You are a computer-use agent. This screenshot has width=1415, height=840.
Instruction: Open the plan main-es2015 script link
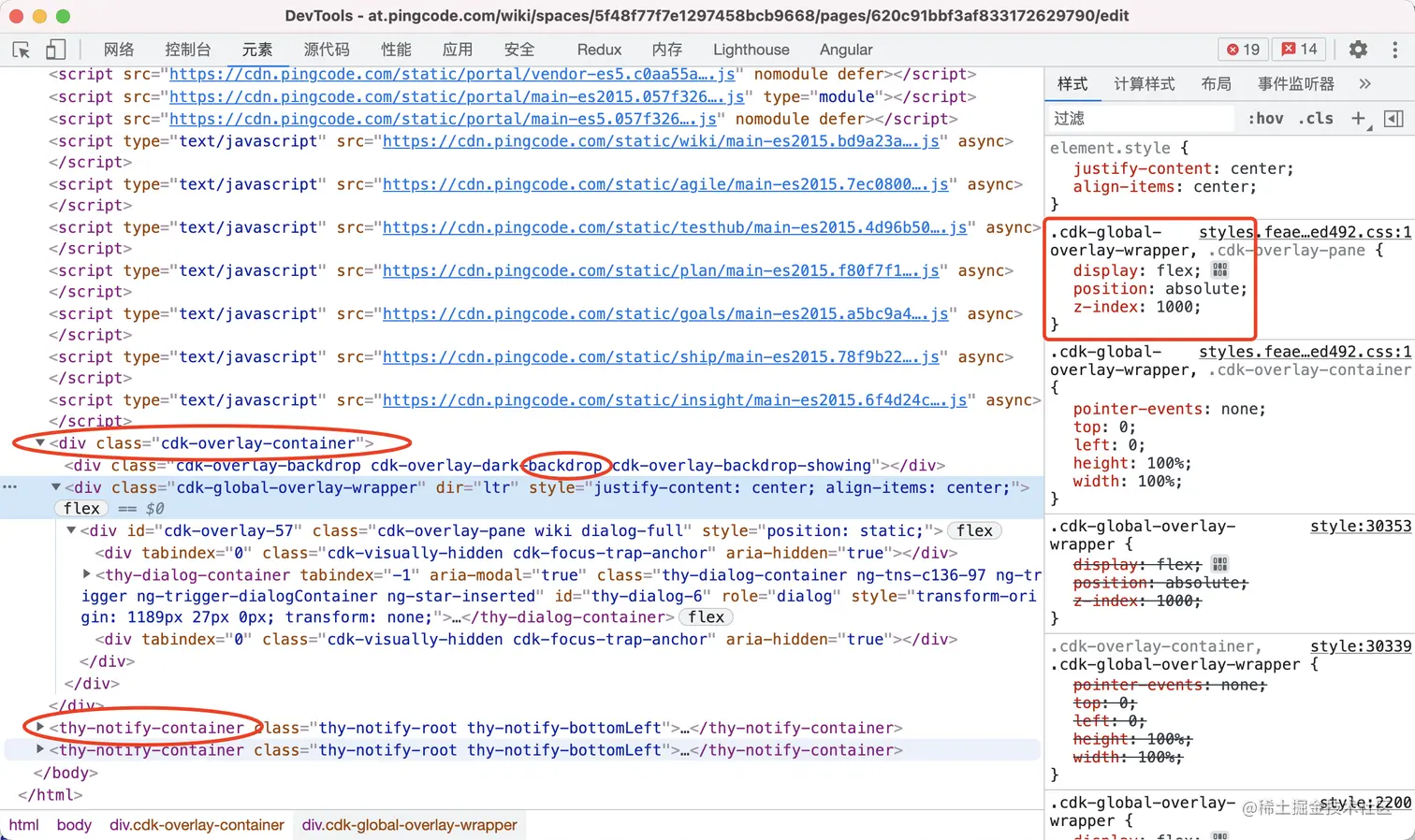point(661,270)
